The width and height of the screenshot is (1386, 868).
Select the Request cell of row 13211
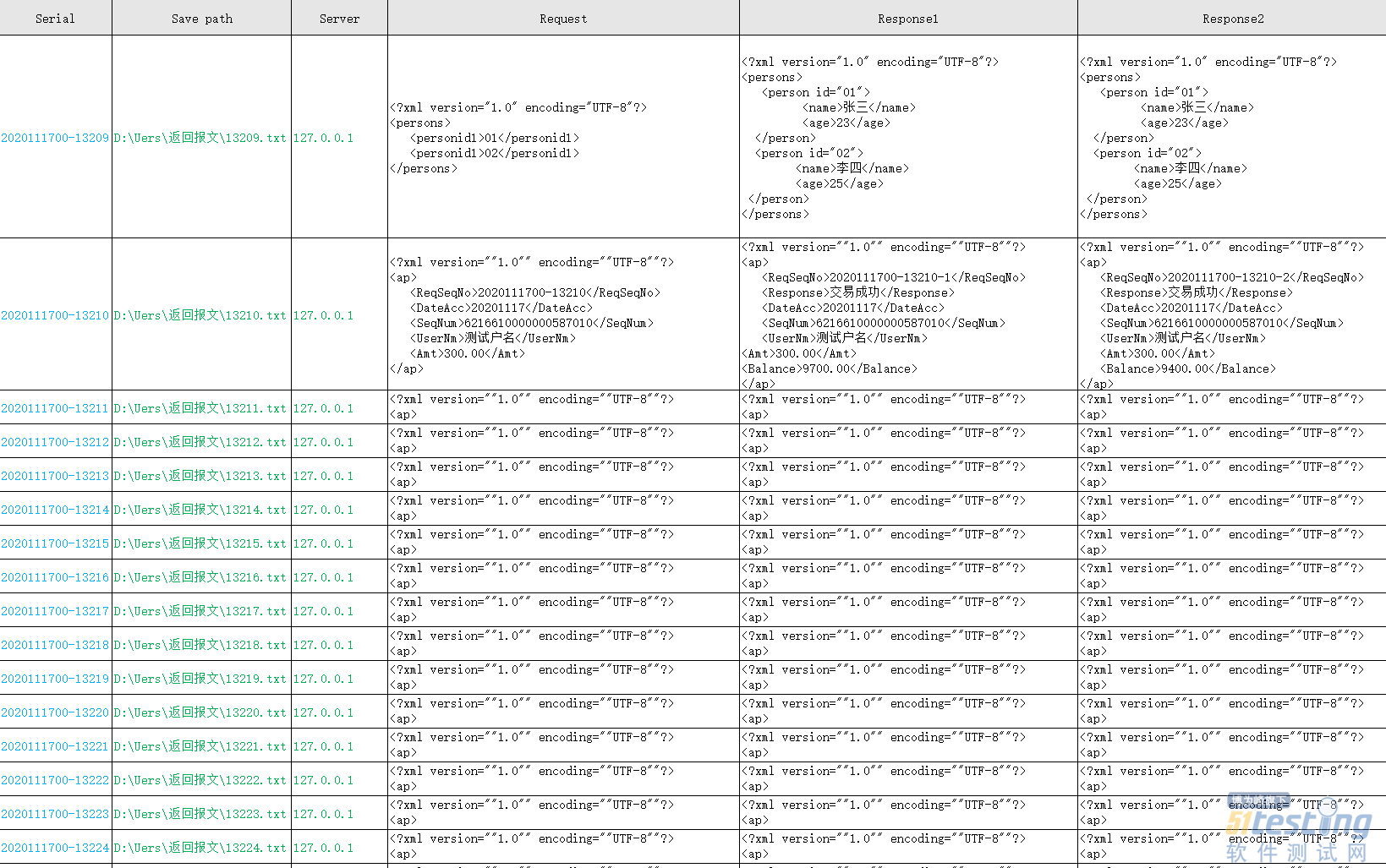(563, 407)
